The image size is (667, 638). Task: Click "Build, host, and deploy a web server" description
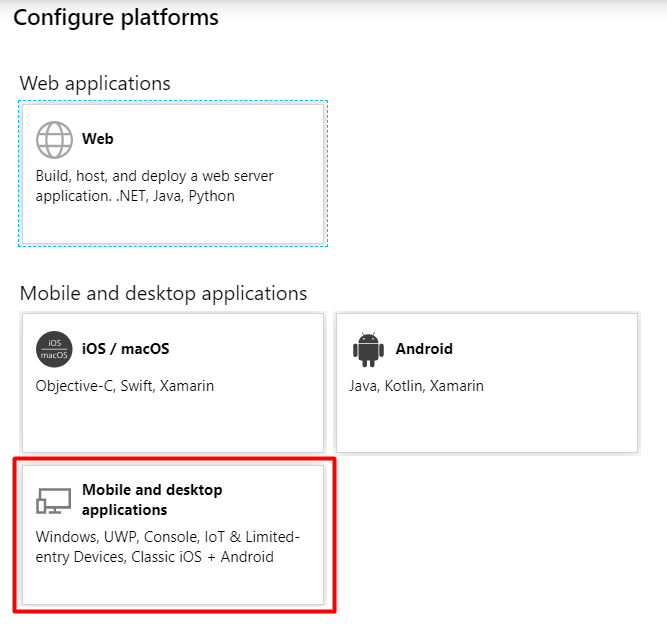154,176
